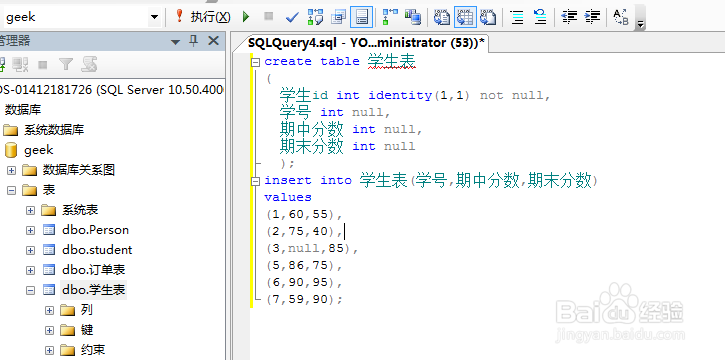This screenshot has height=360, width=725.
Task: Collapse the dbo.学生表 table
Action: [x=31, y=290]
